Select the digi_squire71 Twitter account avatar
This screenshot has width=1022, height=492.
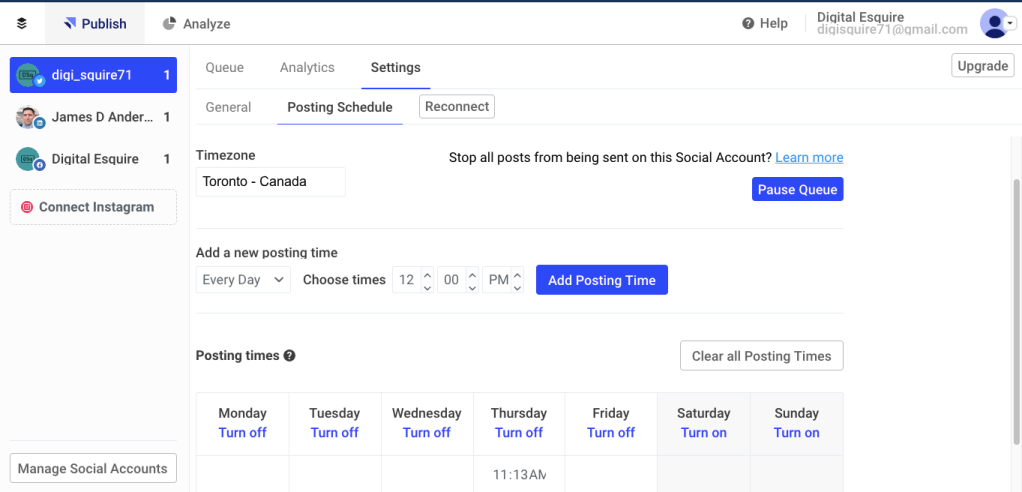point(28,75)
